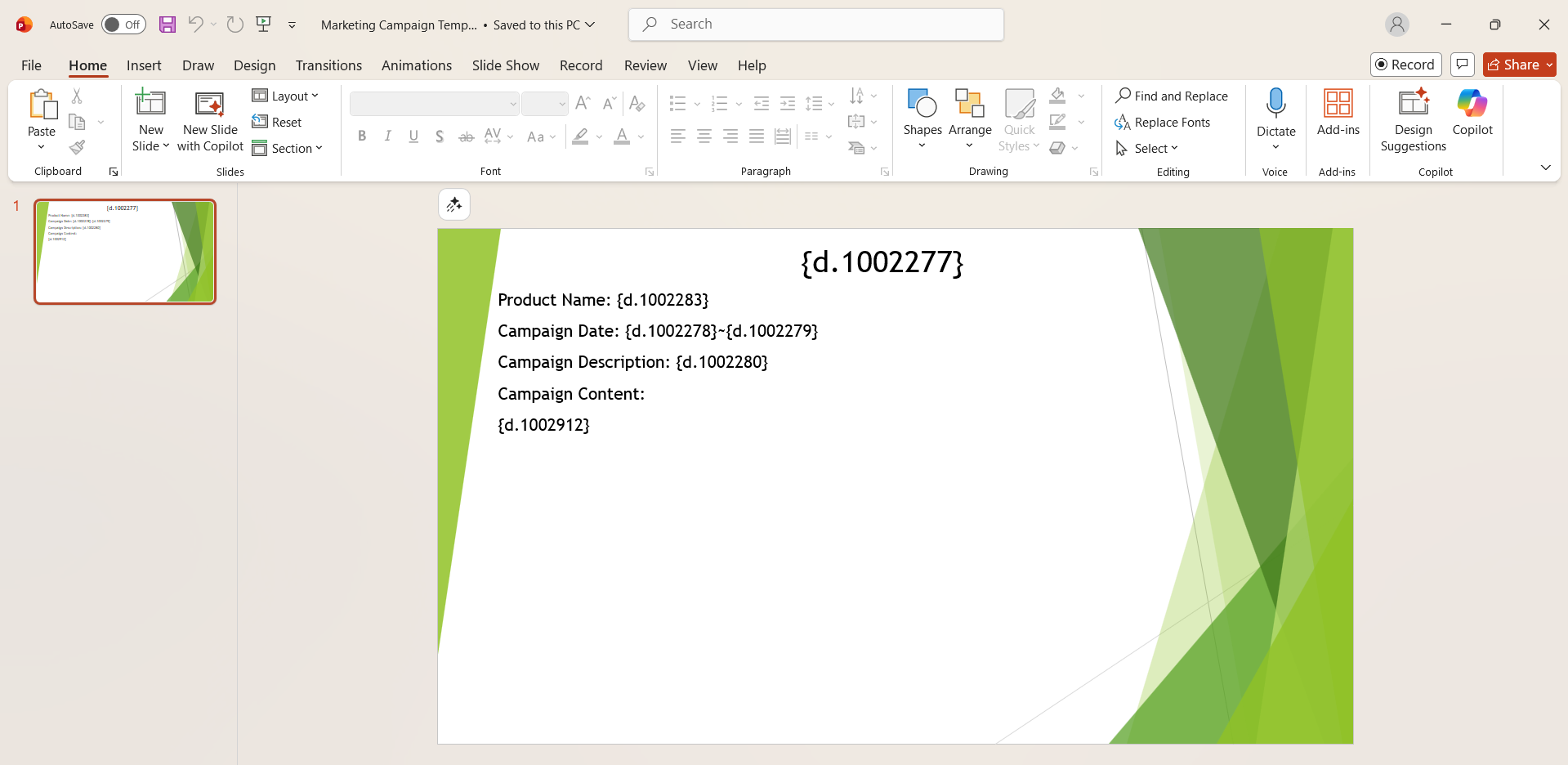
Task: Click the Format Painter brush icon
Action: pos(77,148)
